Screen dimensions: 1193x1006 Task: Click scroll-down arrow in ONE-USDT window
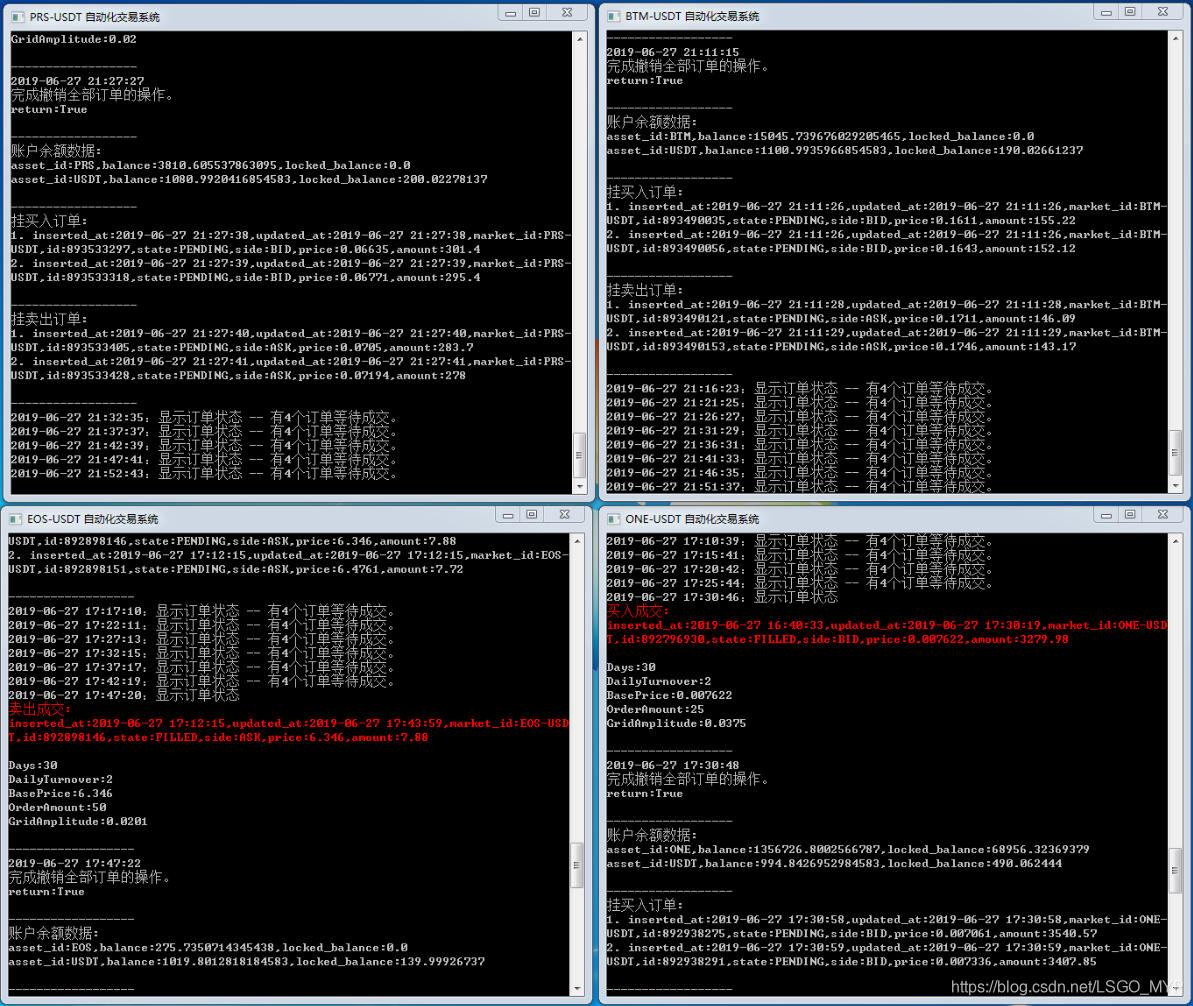click(1176, 988)
